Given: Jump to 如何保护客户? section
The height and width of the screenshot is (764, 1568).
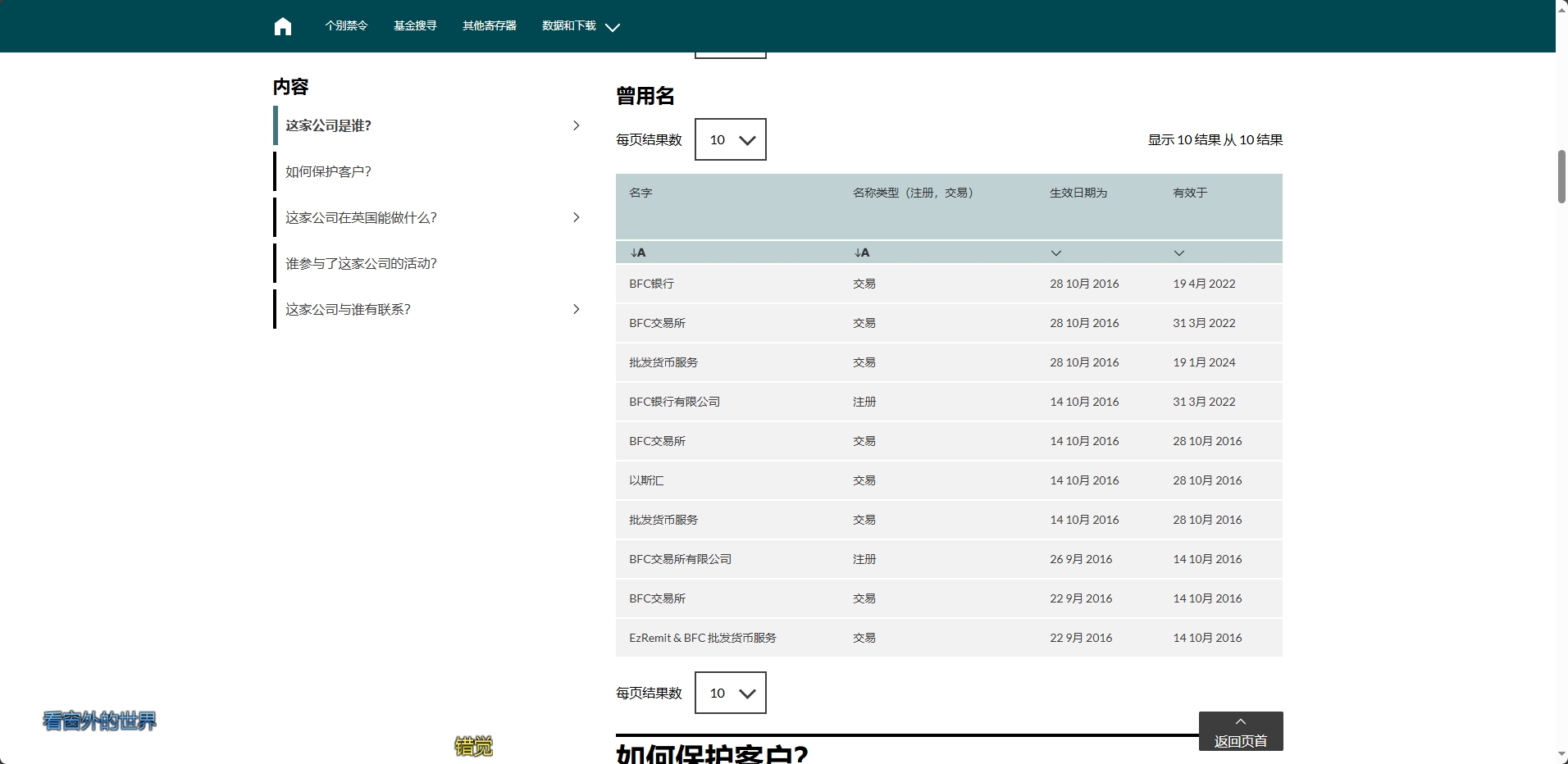Looking at the screenshot, I should (328, 171).
